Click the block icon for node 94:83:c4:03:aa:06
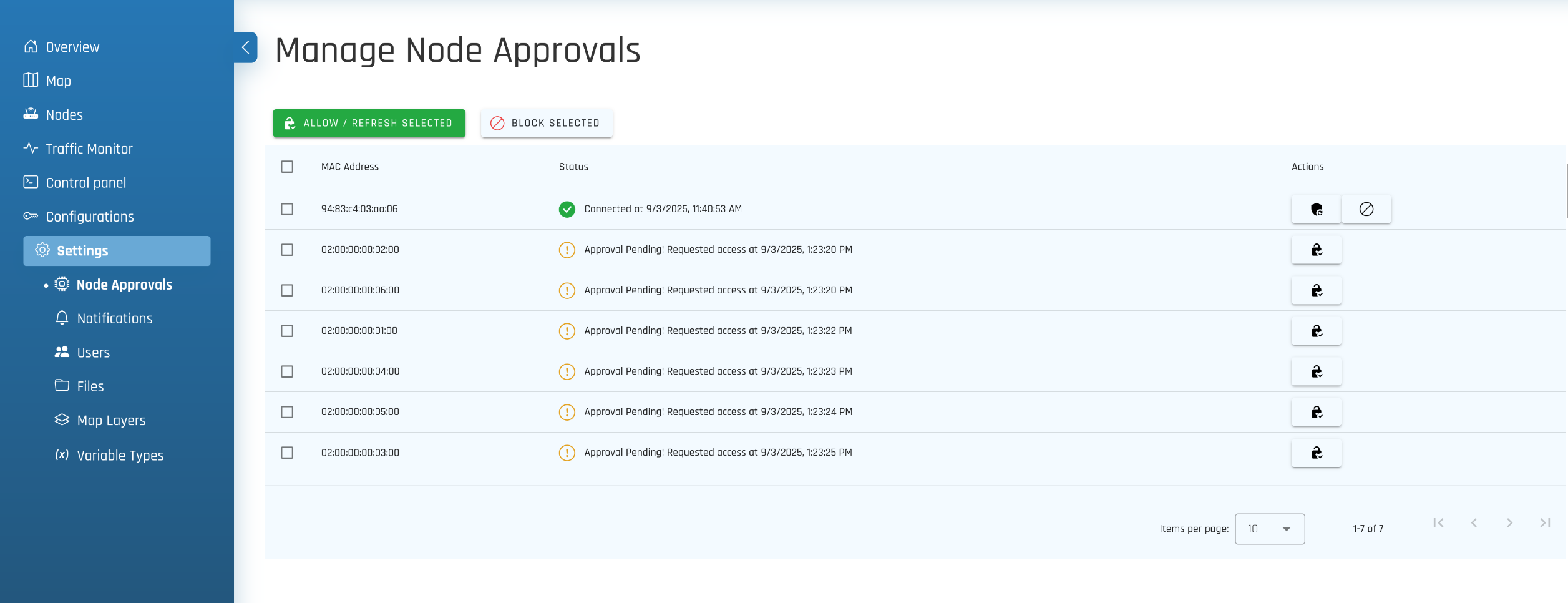Image resolution: width=1568 pixels, height=603 pixels. point(1366,210)
